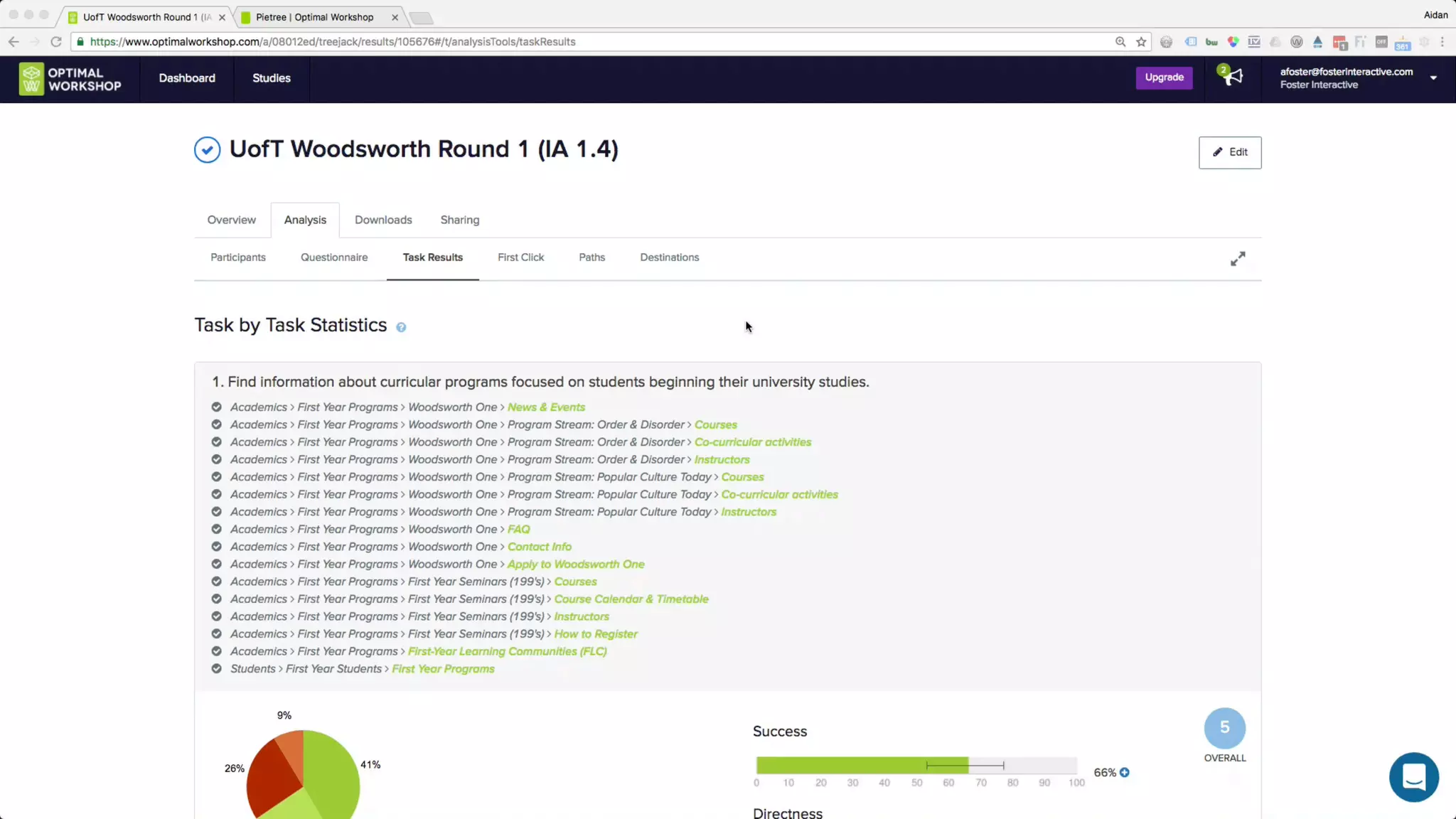Click the Optimal Workshop logo
The width and height of the screenshot is (1456, 819).
click(70, 79)
